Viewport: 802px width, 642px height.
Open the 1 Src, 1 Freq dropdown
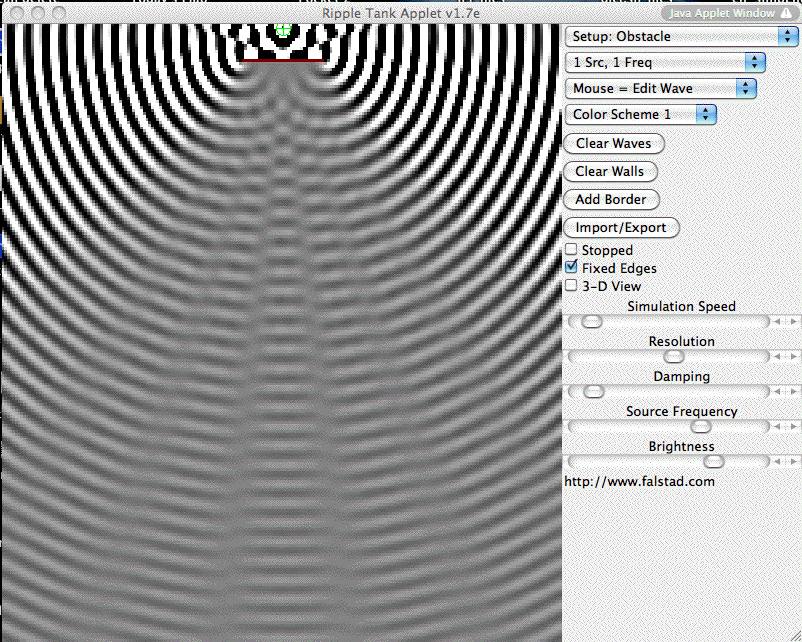(x=665, y=62)
